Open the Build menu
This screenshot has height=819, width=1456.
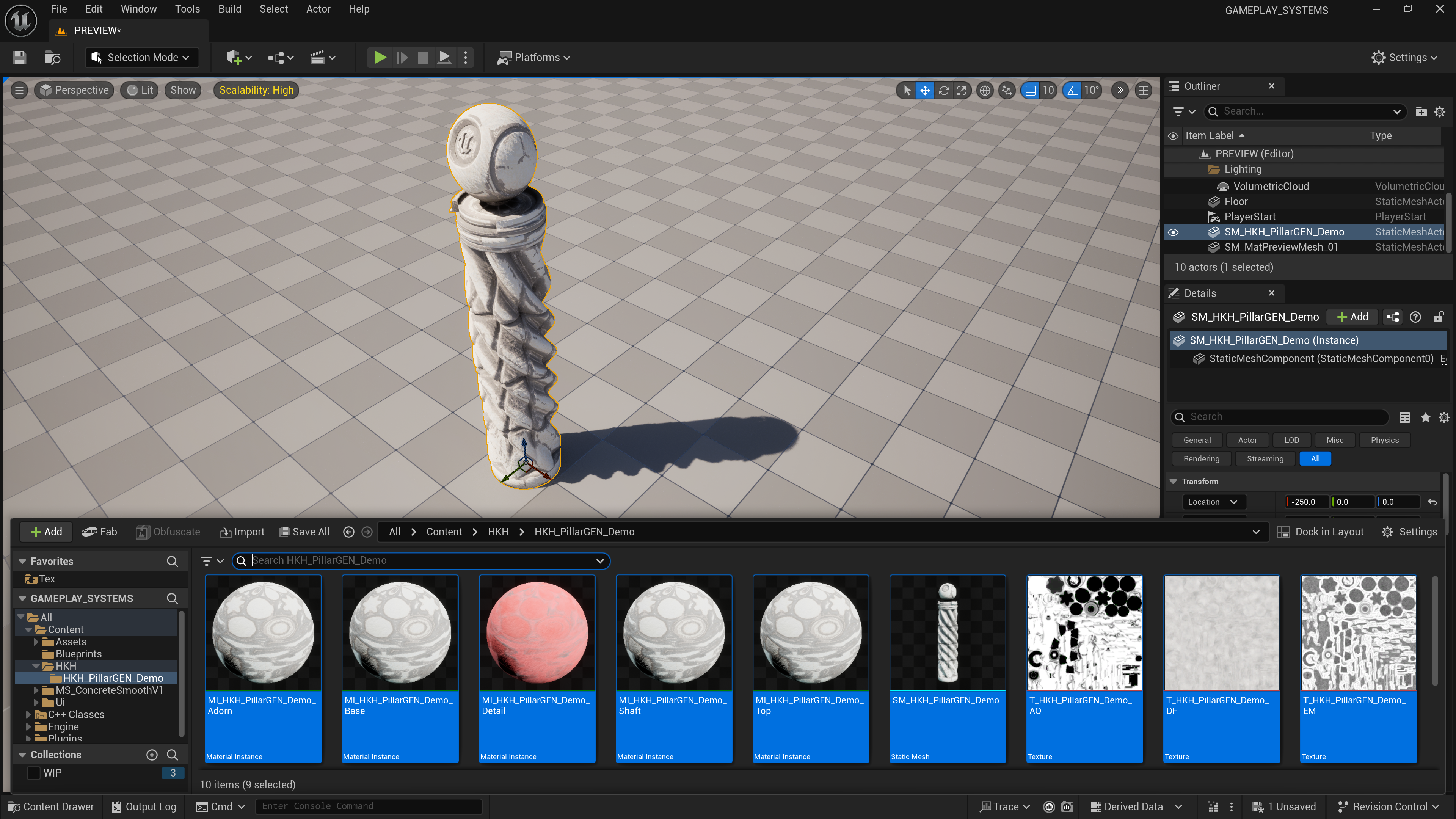(x=229, y=9)
